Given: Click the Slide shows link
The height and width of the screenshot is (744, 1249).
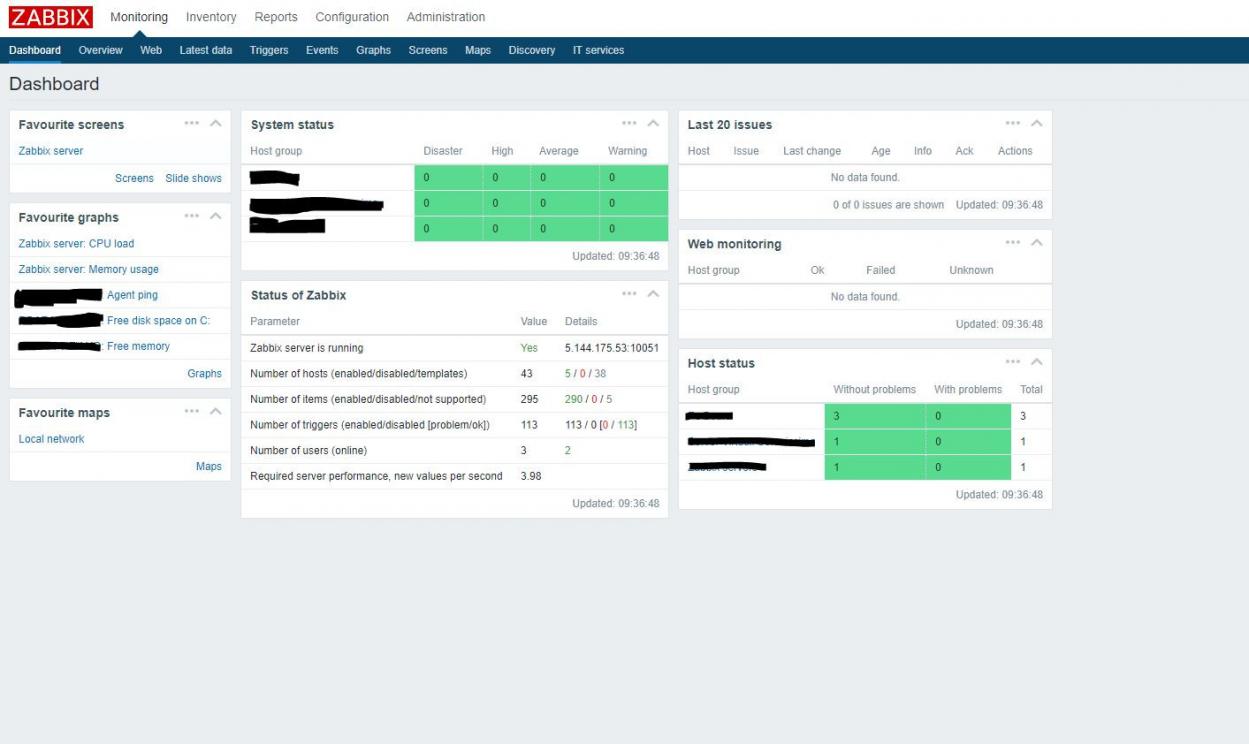Looking at the screenshot, I should point(194,178).
